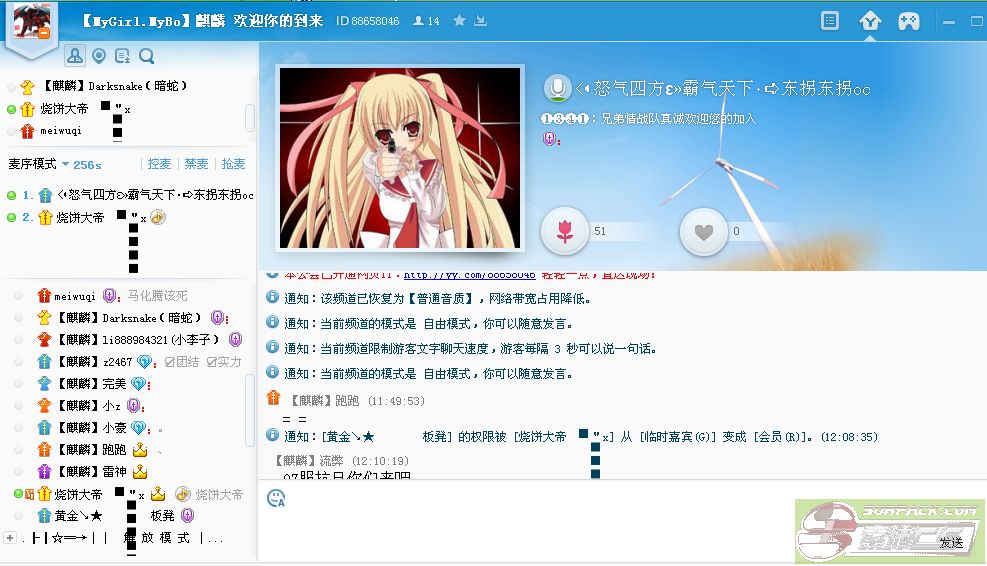This screenshot has width=987, height=566.
Task: Click the download icon beside the star
Action: click(480, 21)
